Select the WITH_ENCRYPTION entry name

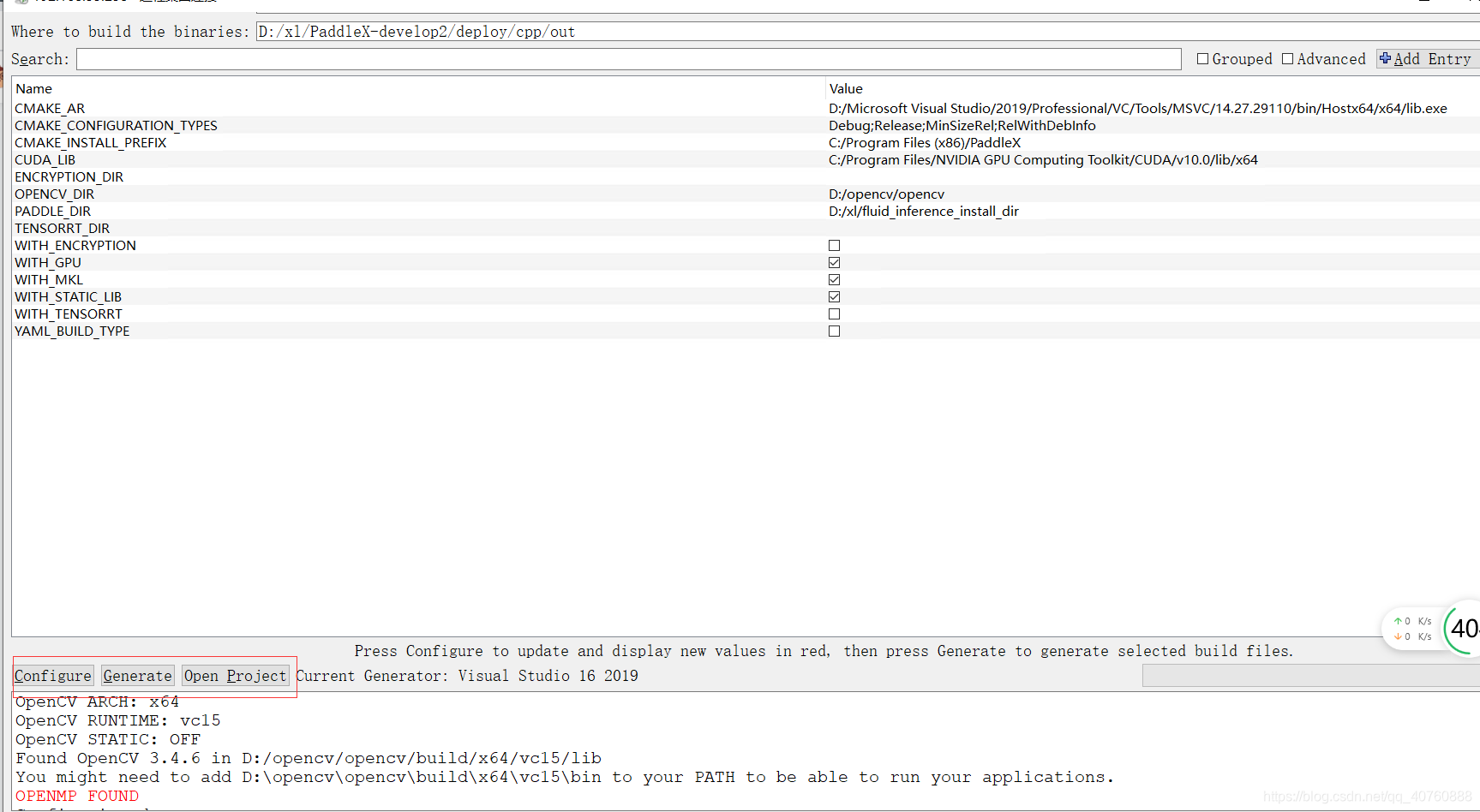coord(75,246)
